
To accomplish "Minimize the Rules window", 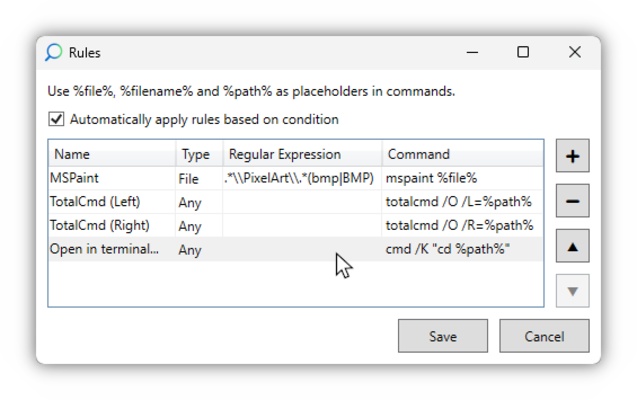I will (x=472, y=52).
